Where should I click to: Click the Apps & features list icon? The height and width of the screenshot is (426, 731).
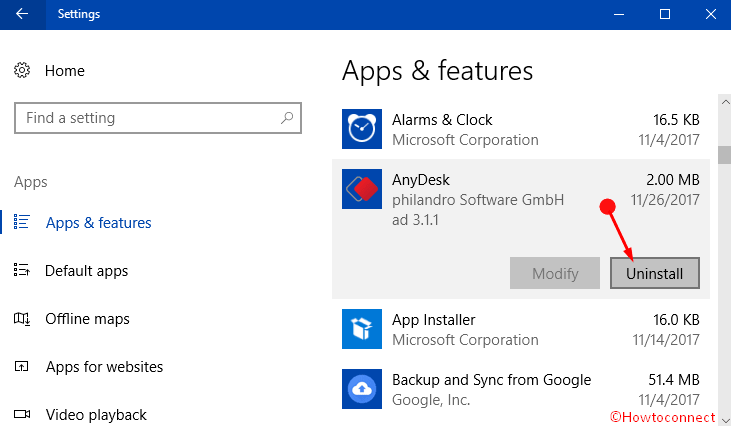(21, 222)
